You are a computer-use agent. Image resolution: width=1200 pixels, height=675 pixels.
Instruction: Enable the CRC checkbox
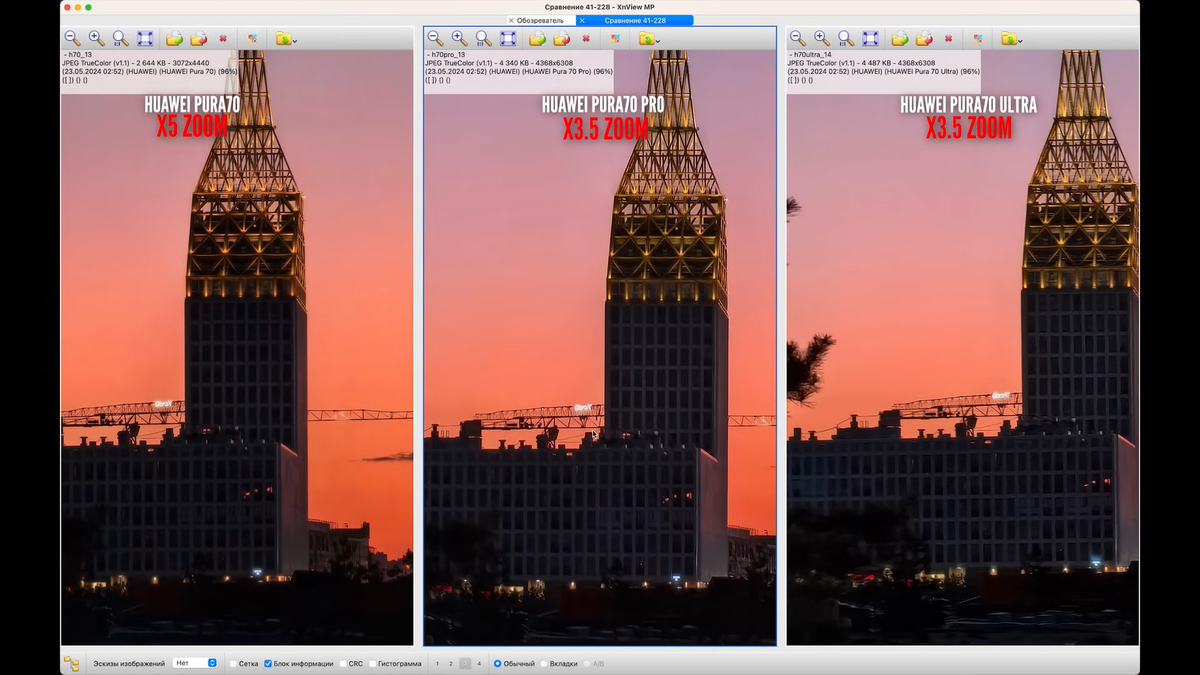[343, 663]
